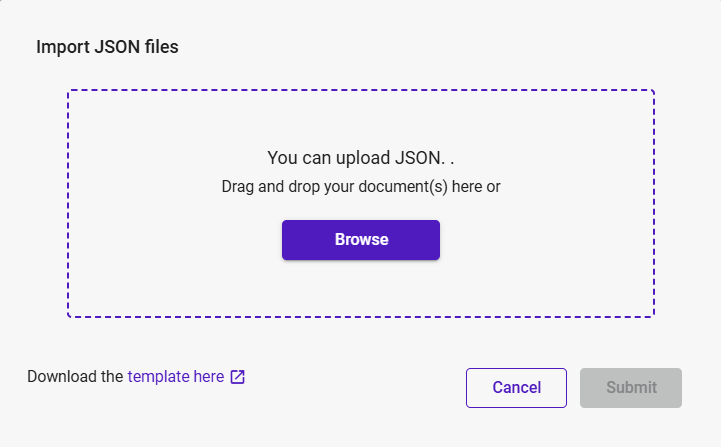Click the 'Download the' label text

pos(75,377)
